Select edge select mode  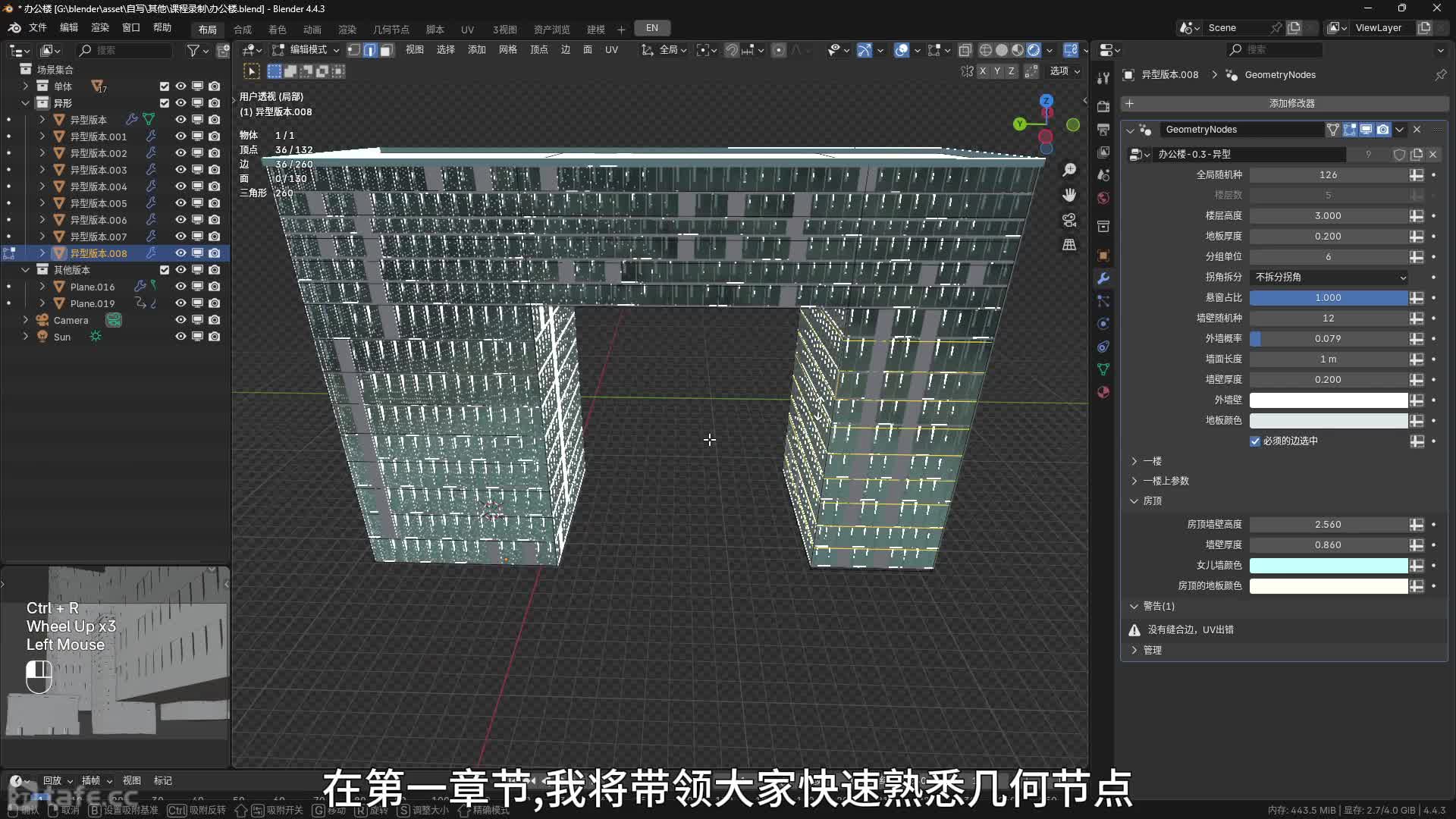point(370,50)
